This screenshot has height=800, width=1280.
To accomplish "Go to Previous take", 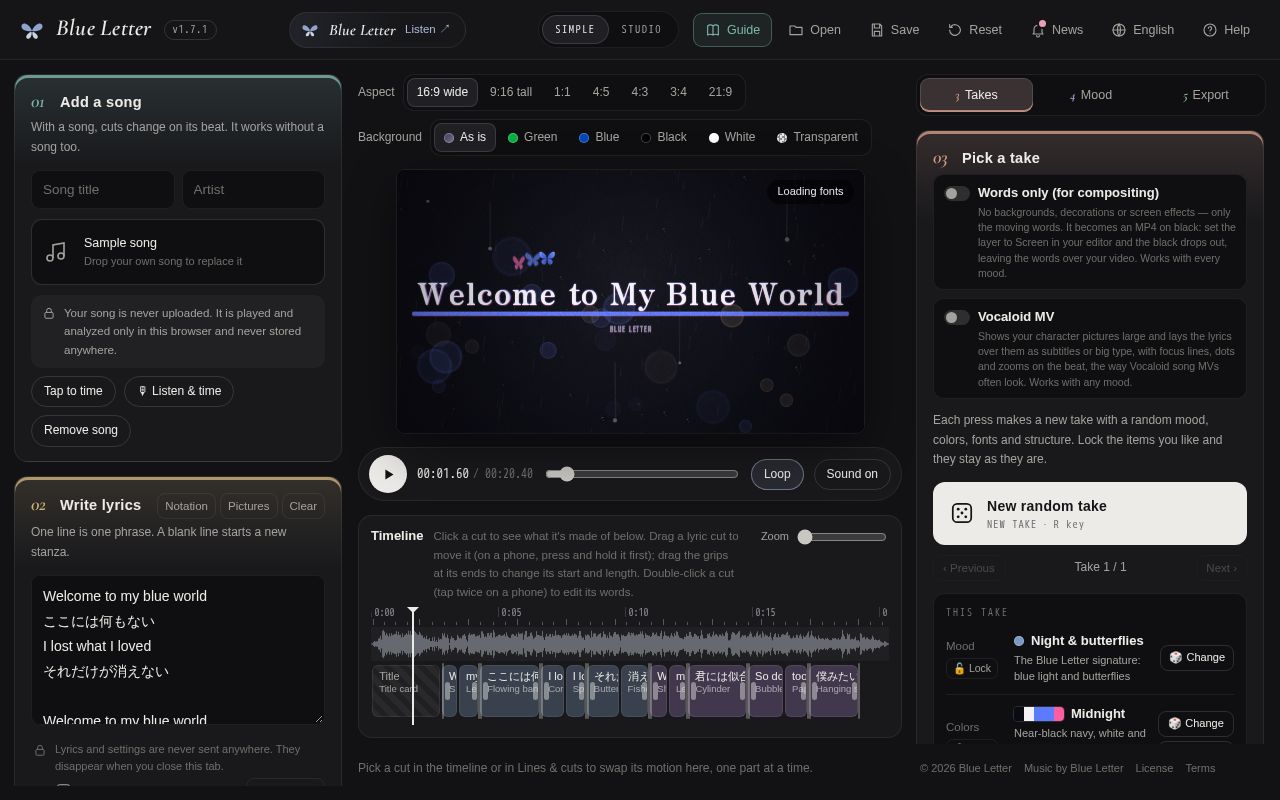I will [x=968, y=568].
